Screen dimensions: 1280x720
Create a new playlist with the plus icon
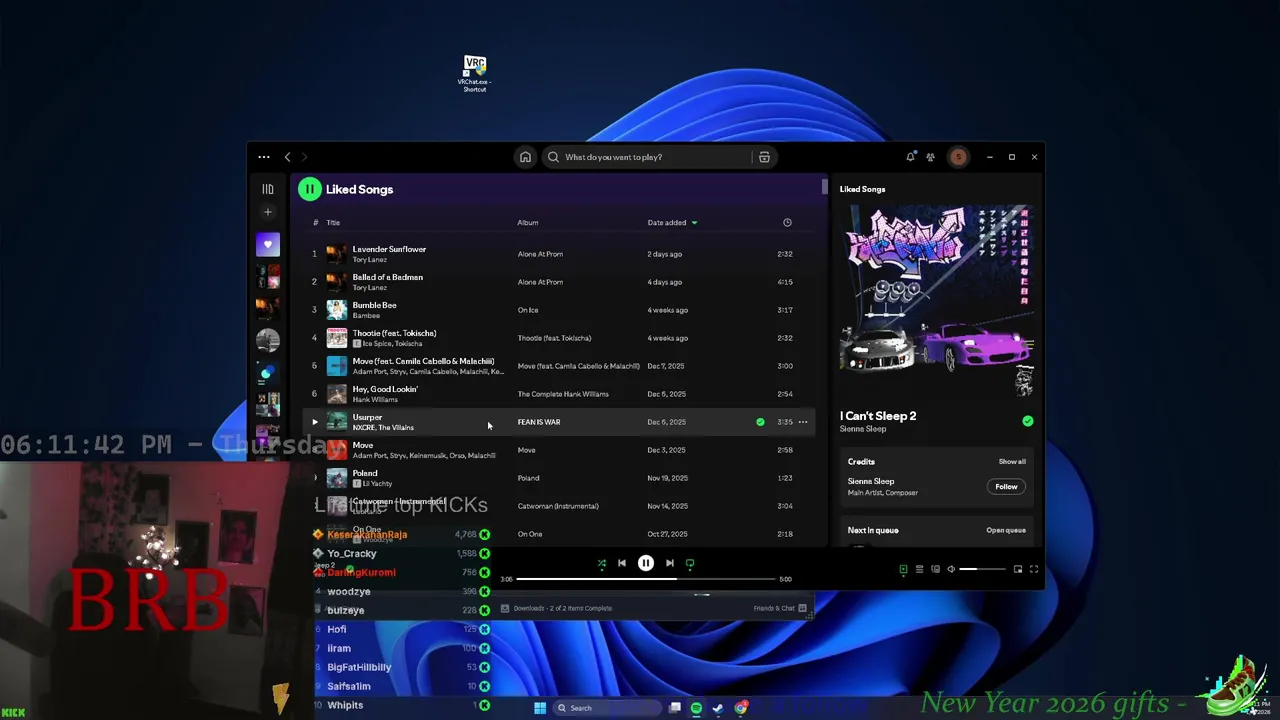point(267,212)
